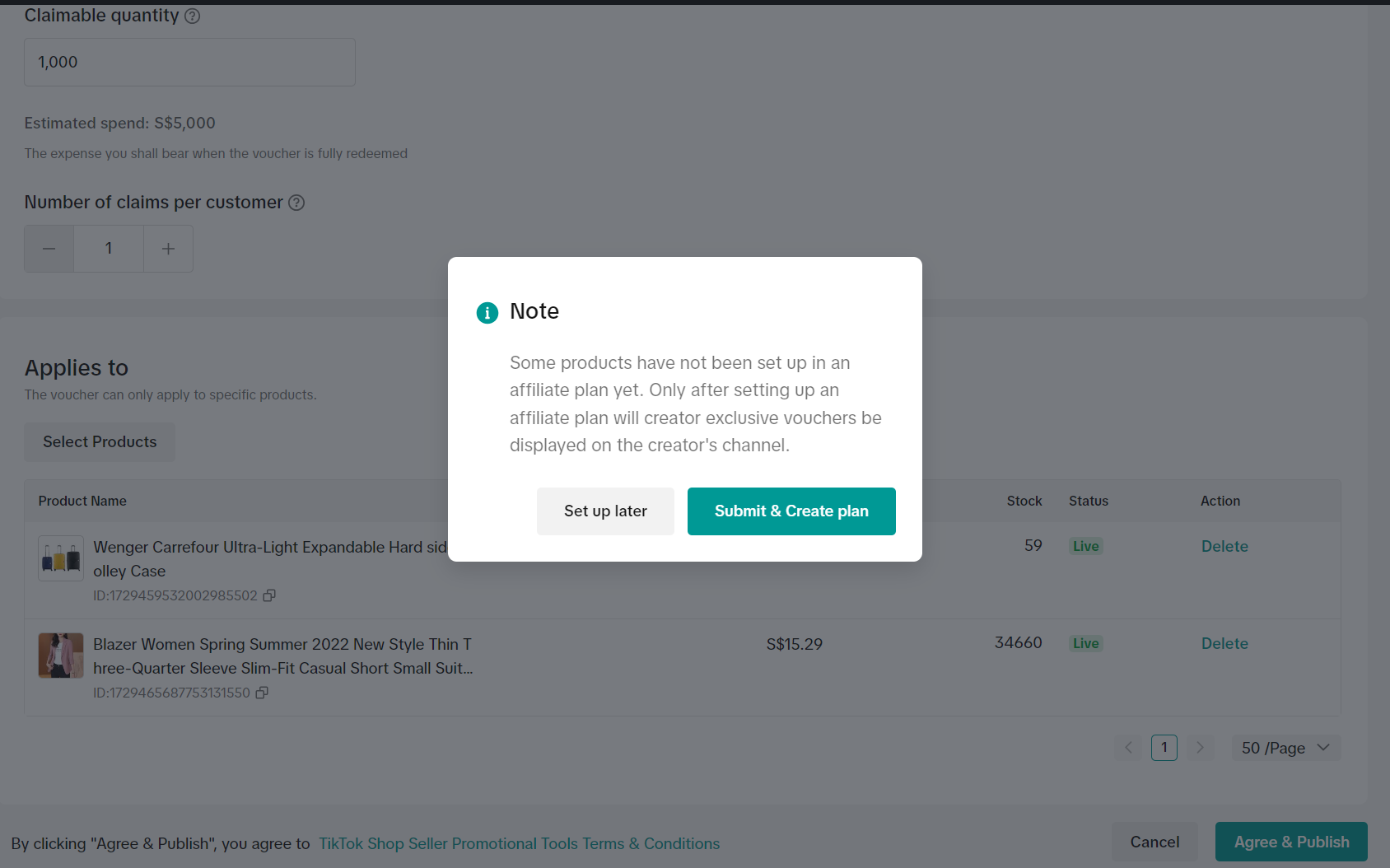The width and height of the screenshot is (1390, 868).
Task: Delete the Wenger trolley case row
Action: point(1224,547)
